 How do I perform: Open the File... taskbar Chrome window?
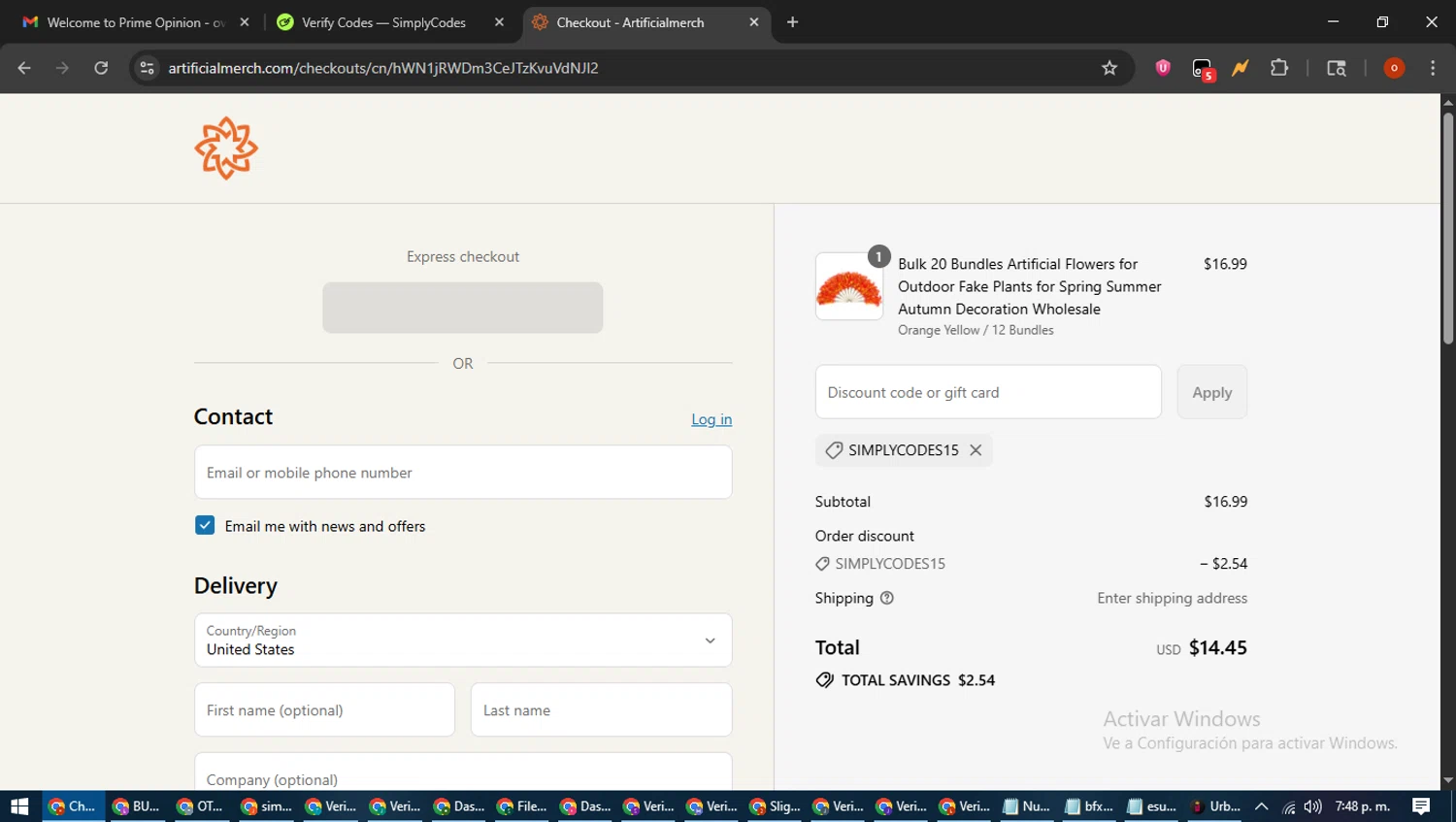[x=521, y=806]
